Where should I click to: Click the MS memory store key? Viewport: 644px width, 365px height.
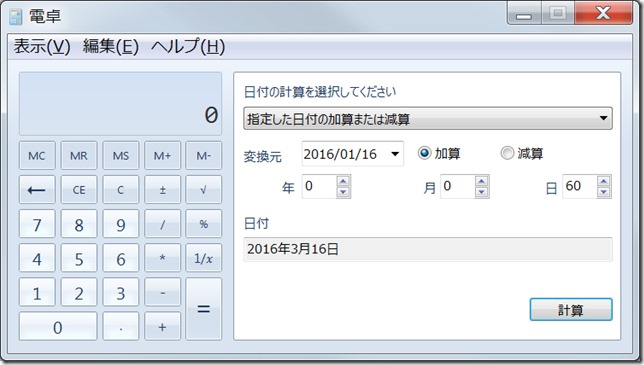click(121, 156)
